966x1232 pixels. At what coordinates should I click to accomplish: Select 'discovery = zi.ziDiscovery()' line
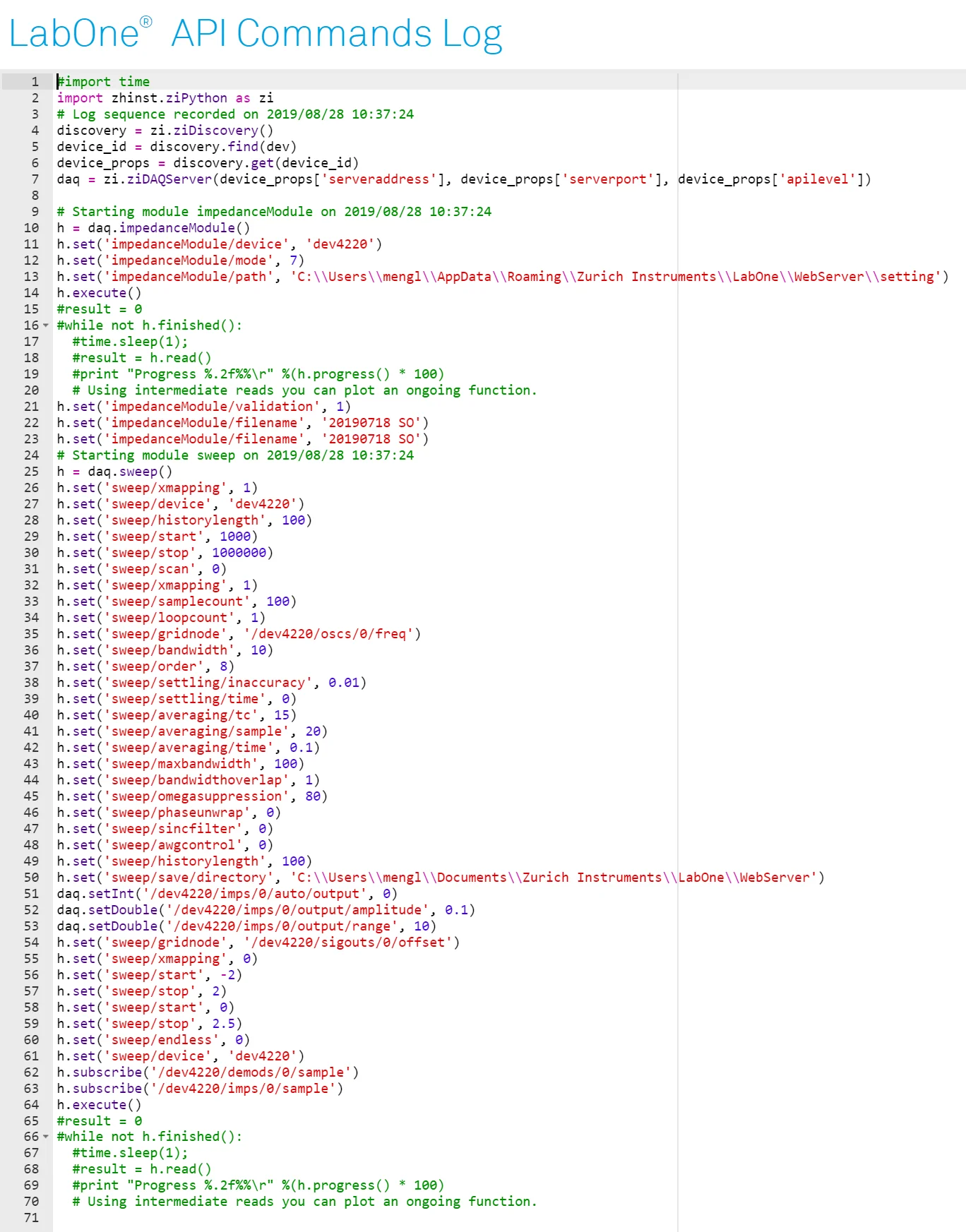tap(165, 131)
